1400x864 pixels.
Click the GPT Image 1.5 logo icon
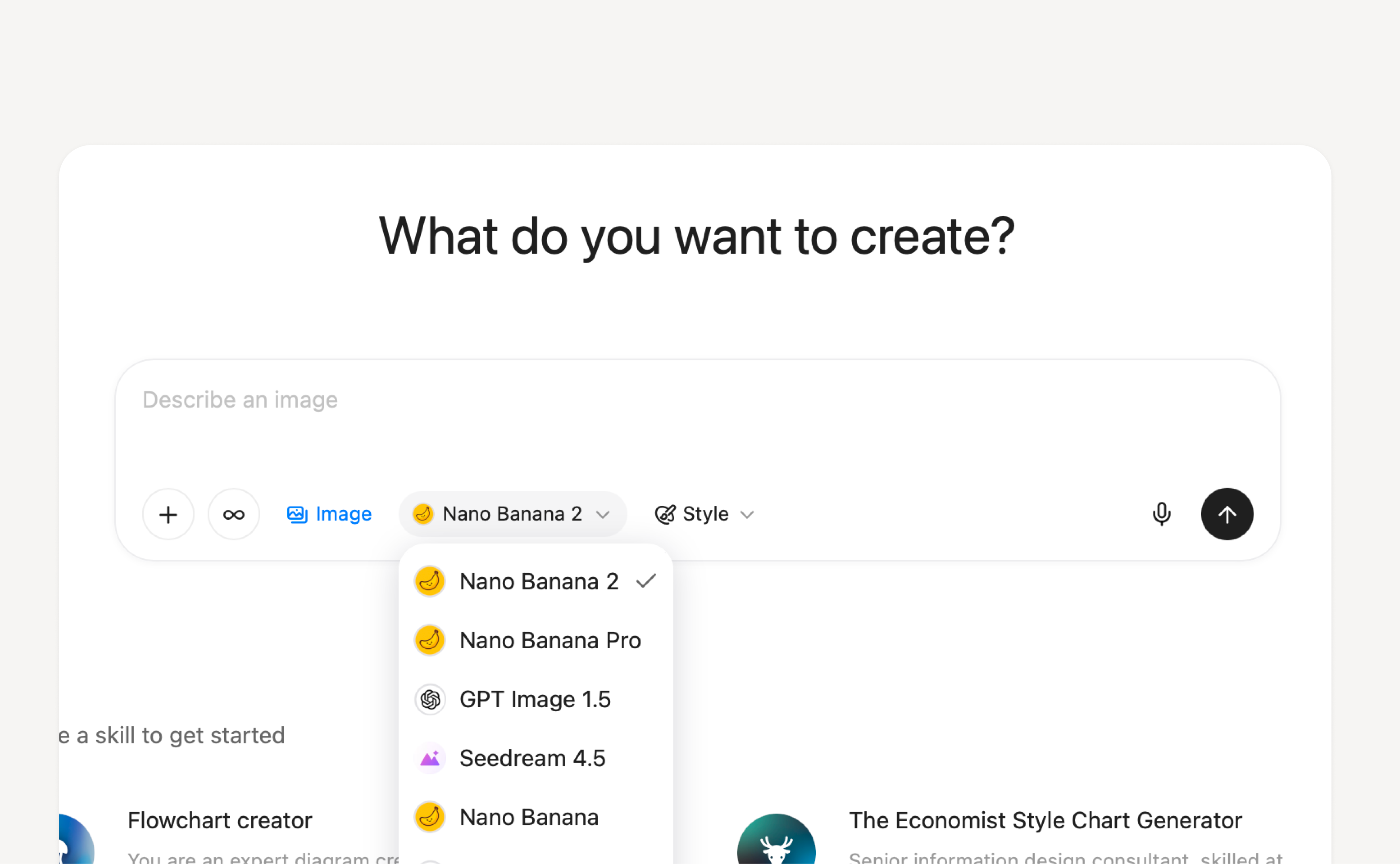pyautogui.click(x=429, y=699)
